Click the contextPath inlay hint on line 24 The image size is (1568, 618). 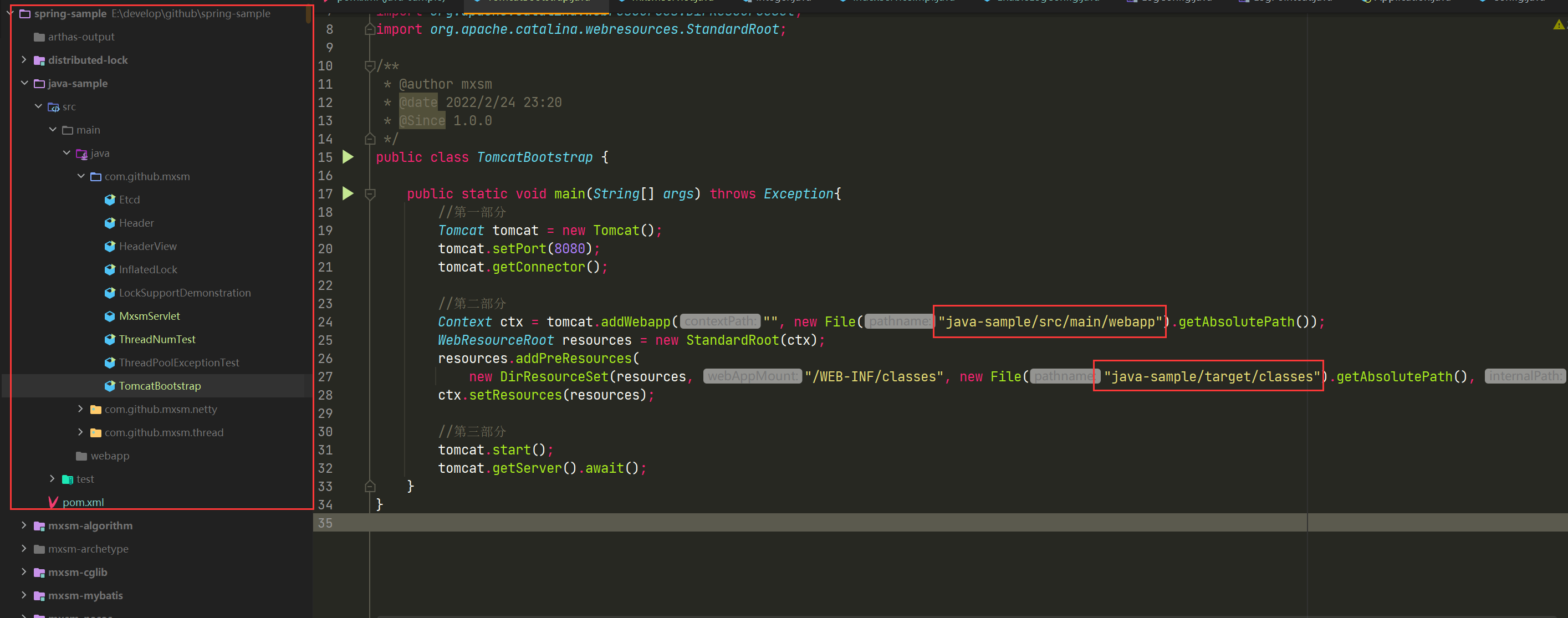pos(720,321)
